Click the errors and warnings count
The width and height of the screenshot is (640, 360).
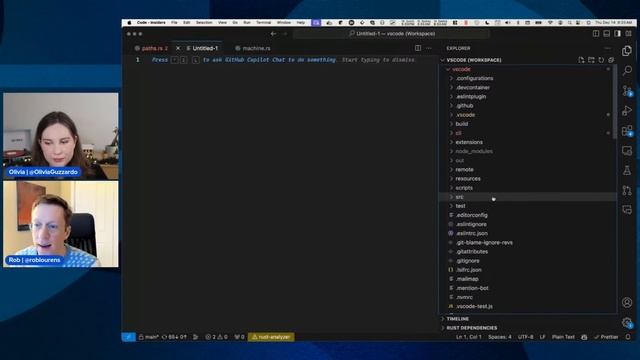click(x=216, y=337)
